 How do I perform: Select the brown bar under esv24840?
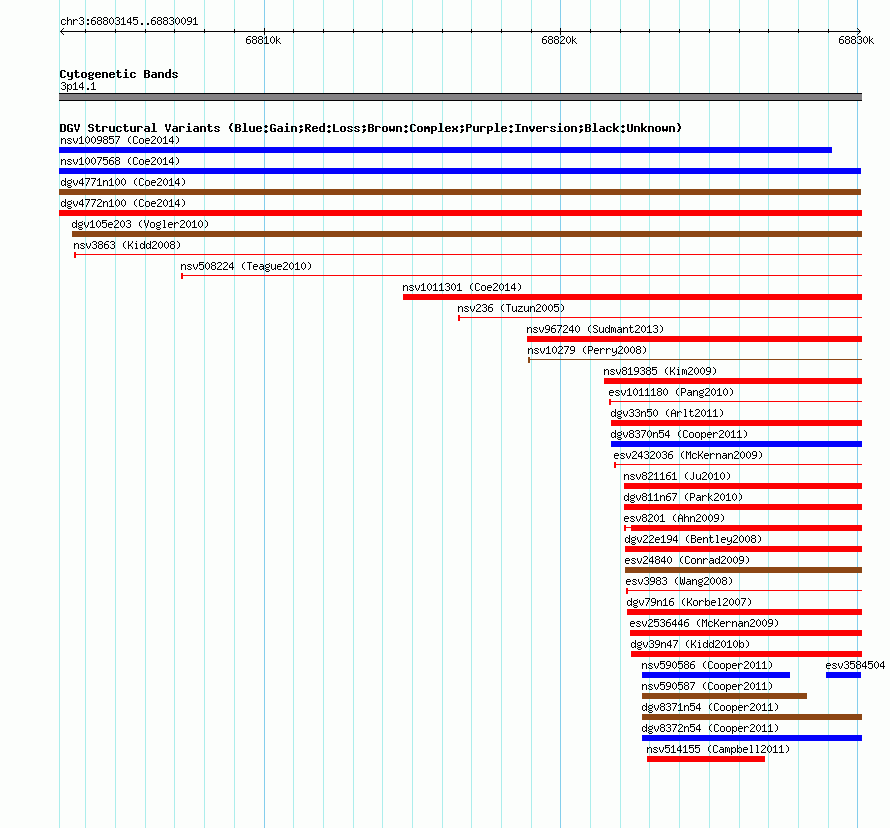tap(744, 570)
